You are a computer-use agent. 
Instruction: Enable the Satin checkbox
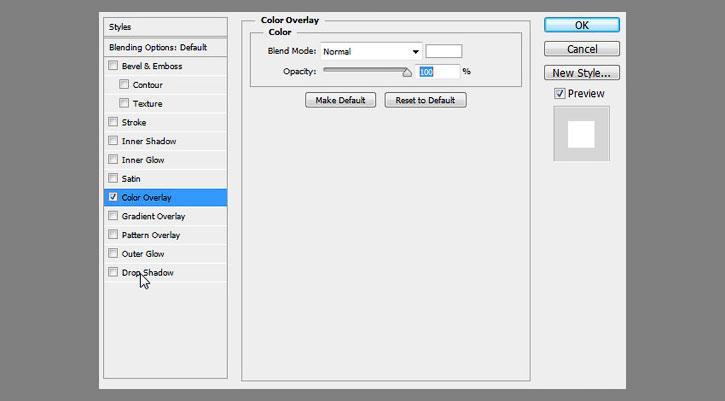point(113,178)
